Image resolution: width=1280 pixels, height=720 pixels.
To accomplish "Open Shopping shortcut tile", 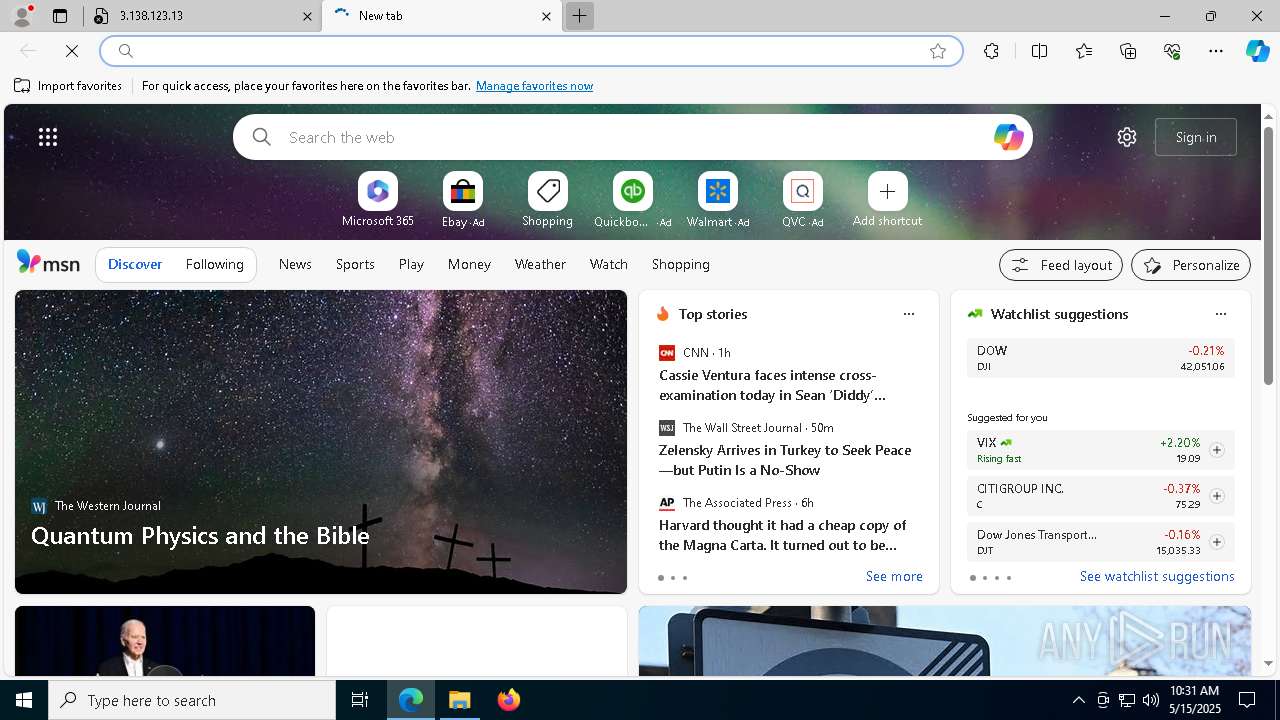I will pos(547,200).
